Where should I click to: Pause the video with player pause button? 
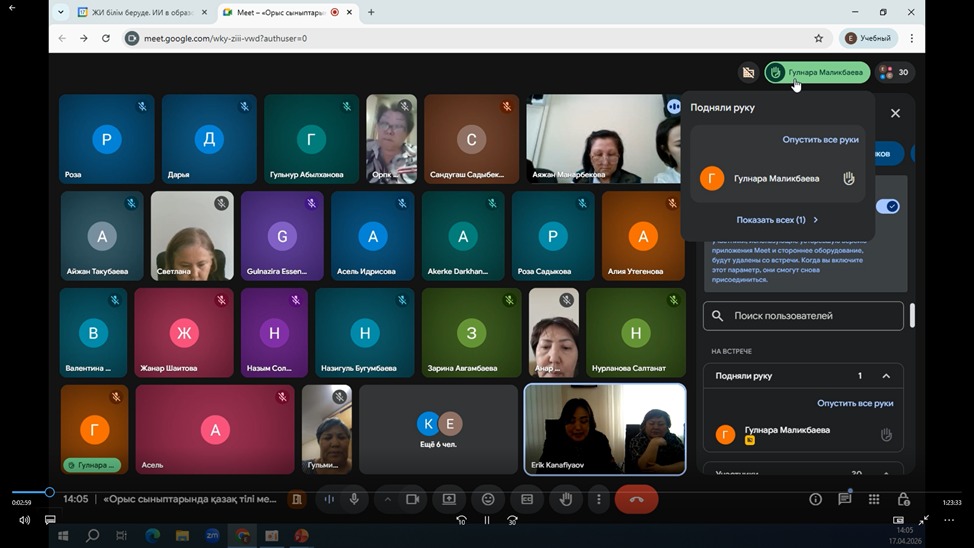point(487,520)
